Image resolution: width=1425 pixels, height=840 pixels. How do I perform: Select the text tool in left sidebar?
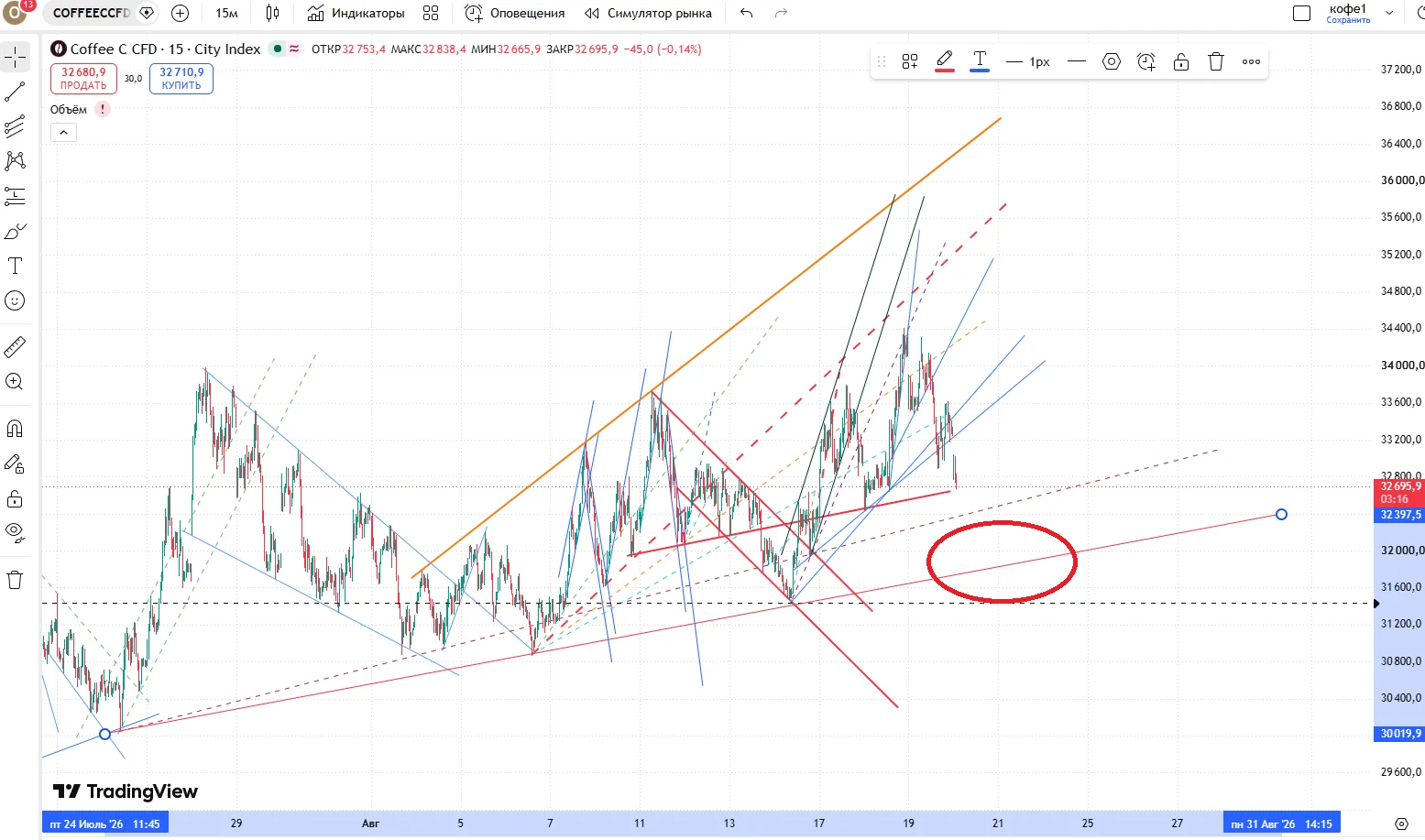pos(15,266)
